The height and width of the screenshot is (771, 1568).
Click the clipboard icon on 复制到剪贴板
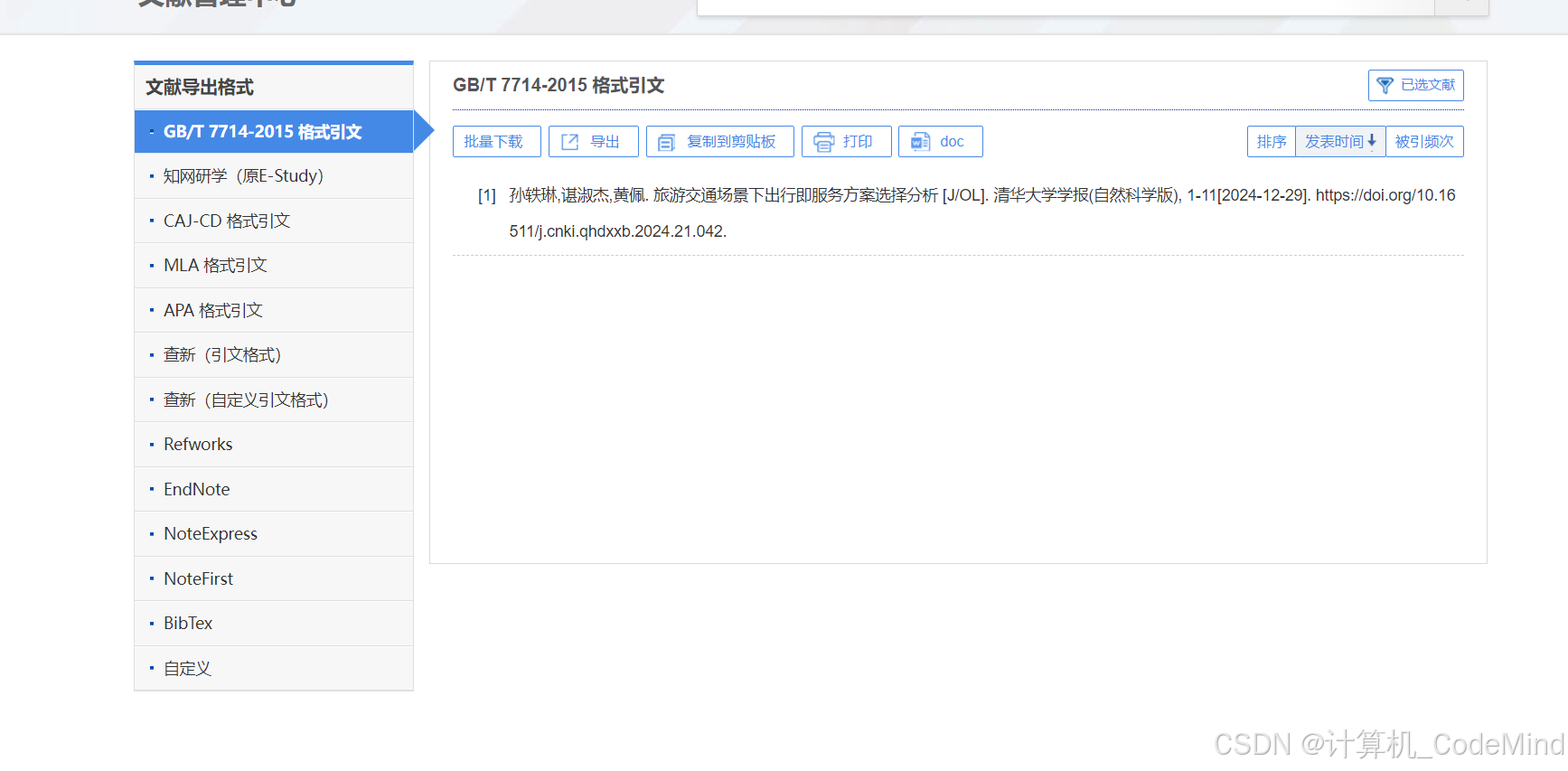666,142
